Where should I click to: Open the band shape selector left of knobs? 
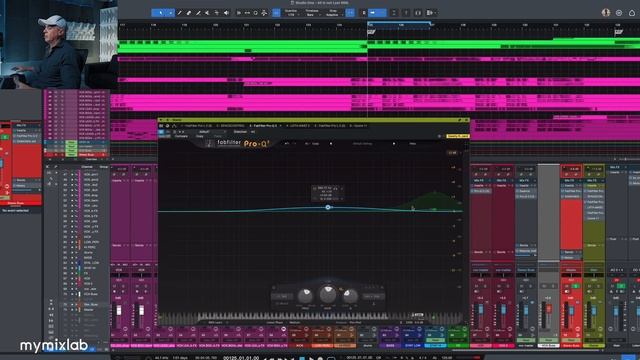pyautogui.click(x=282, y=296)
